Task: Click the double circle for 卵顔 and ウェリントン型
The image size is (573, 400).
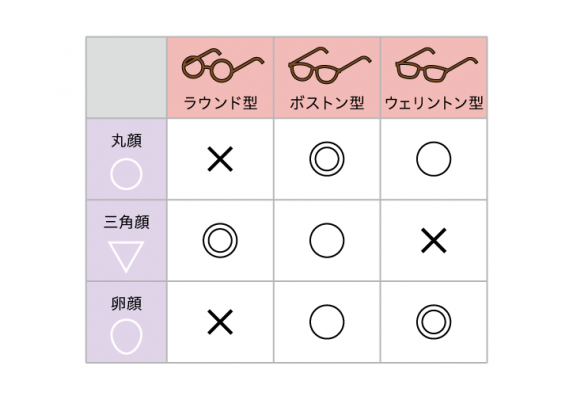Action: pyautogui.click(x=433, y=322)
